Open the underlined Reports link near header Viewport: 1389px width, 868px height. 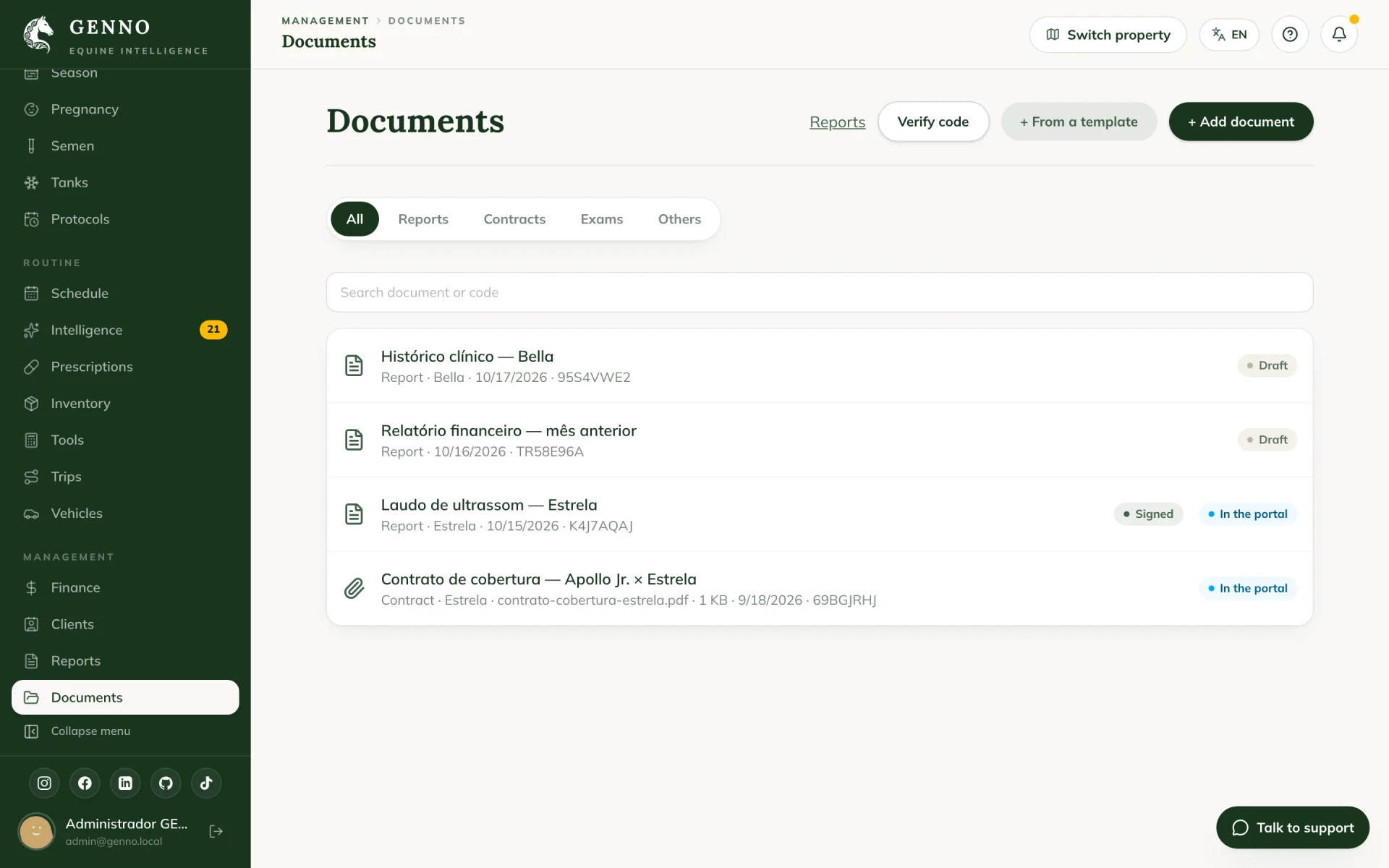837,122
